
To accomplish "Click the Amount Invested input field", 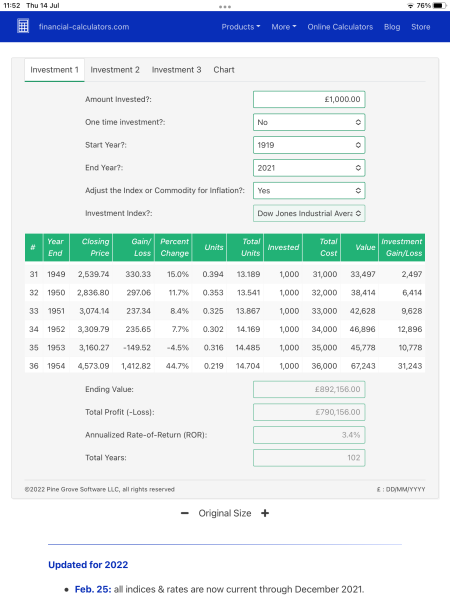I will coord(309,99).
